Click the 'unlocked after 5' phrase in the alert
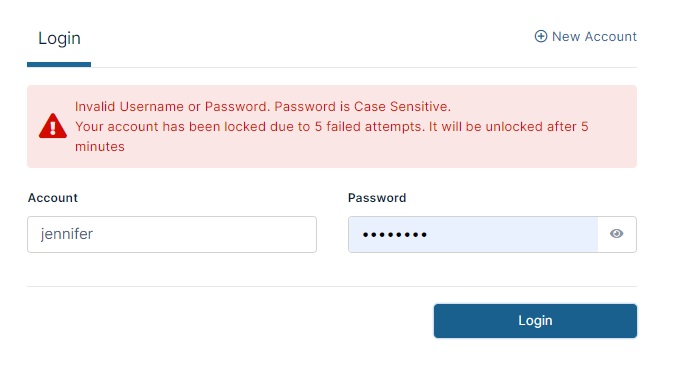The height and width of the screenshot is (378, 680). click(x=537, y=127)
